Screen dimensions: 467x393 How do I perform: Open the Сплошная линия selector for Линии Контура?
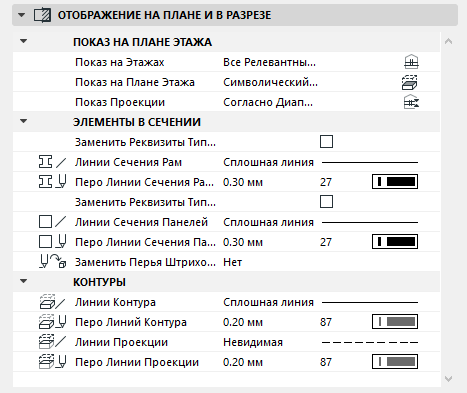320,302
